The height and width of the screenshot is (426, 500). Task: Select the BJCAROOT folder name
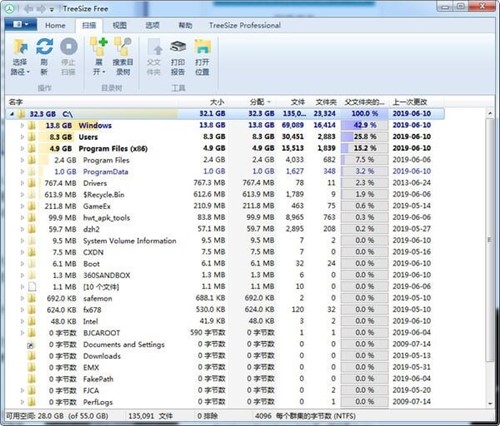tap(102, 333)
